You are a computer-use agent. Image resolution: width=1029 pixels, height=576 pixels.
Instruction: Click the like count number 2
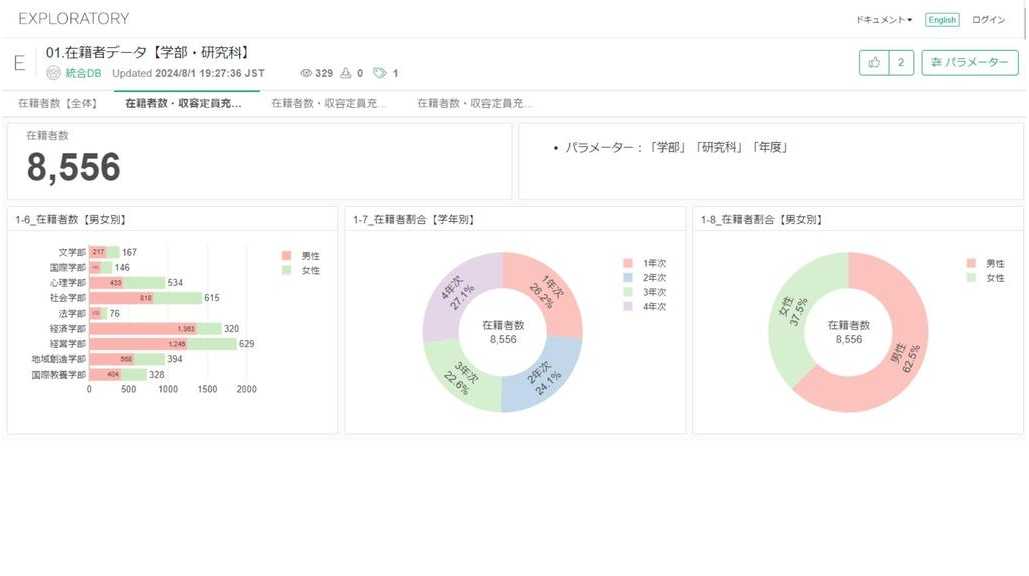(901, 63)
